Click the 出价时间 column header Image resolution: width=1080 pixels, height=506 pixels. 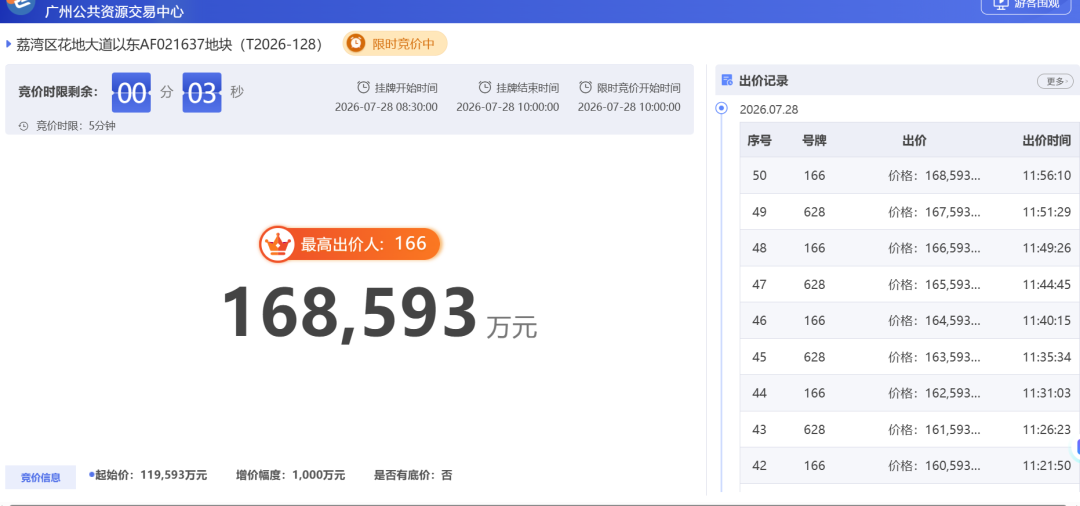tap(1046, 141)
